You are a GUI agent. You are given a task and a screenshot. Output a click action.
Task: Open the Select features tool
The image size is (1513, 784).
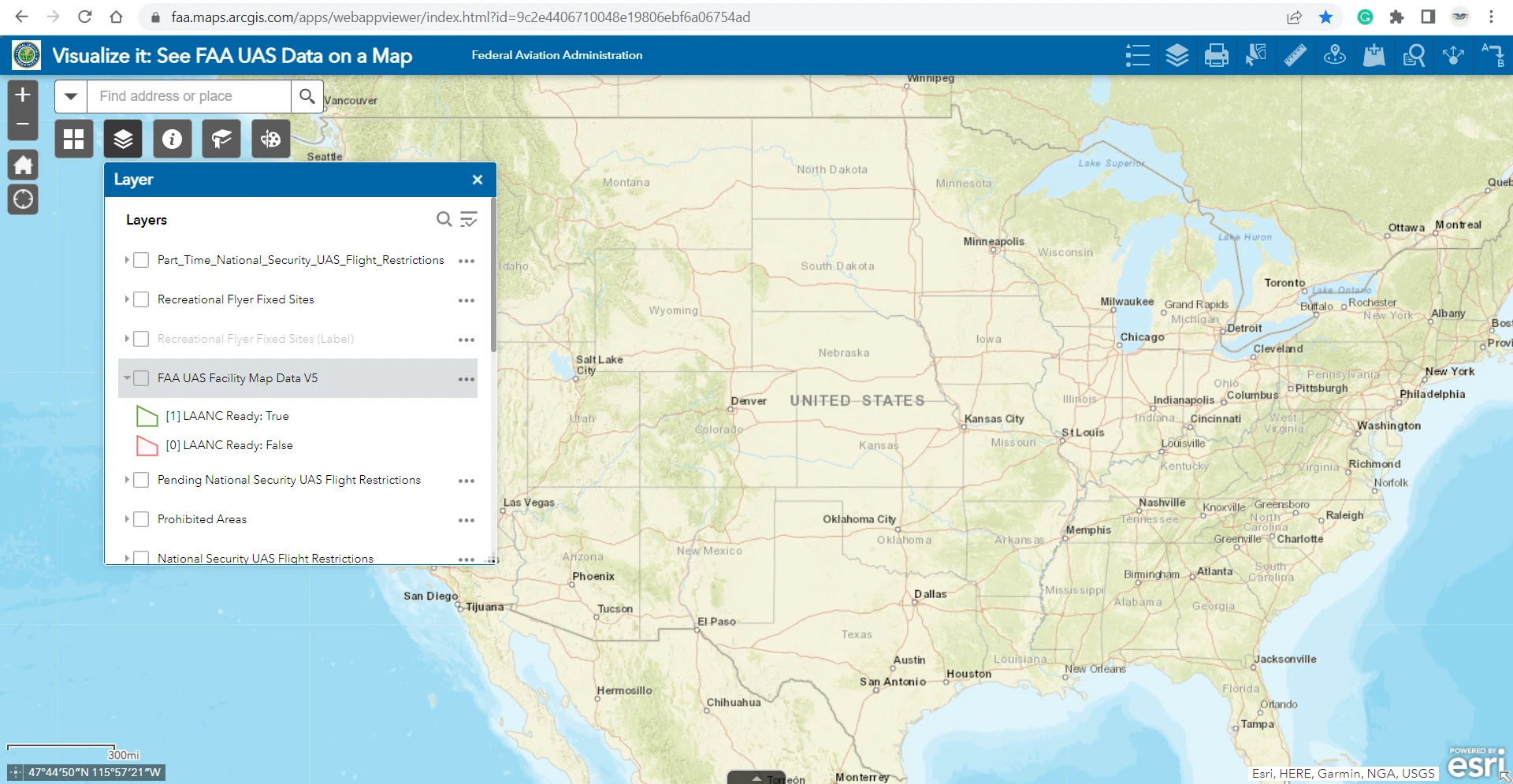1256,55
